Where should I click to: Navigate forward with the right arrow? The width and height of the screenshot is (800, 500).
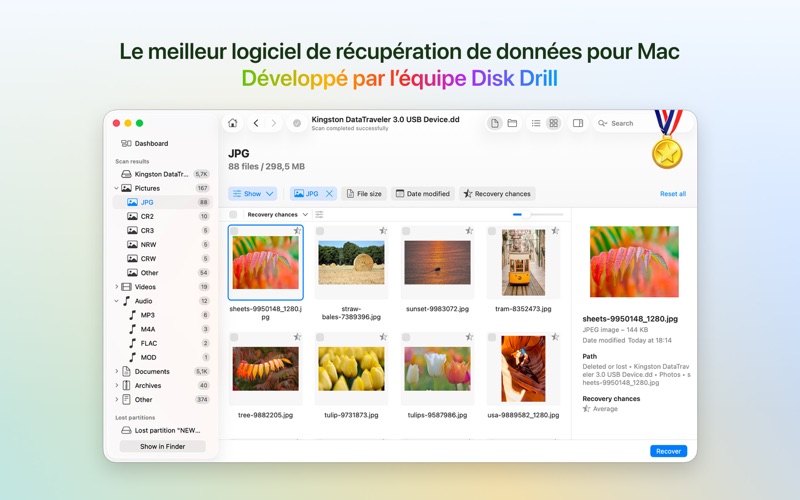[273, 123]
